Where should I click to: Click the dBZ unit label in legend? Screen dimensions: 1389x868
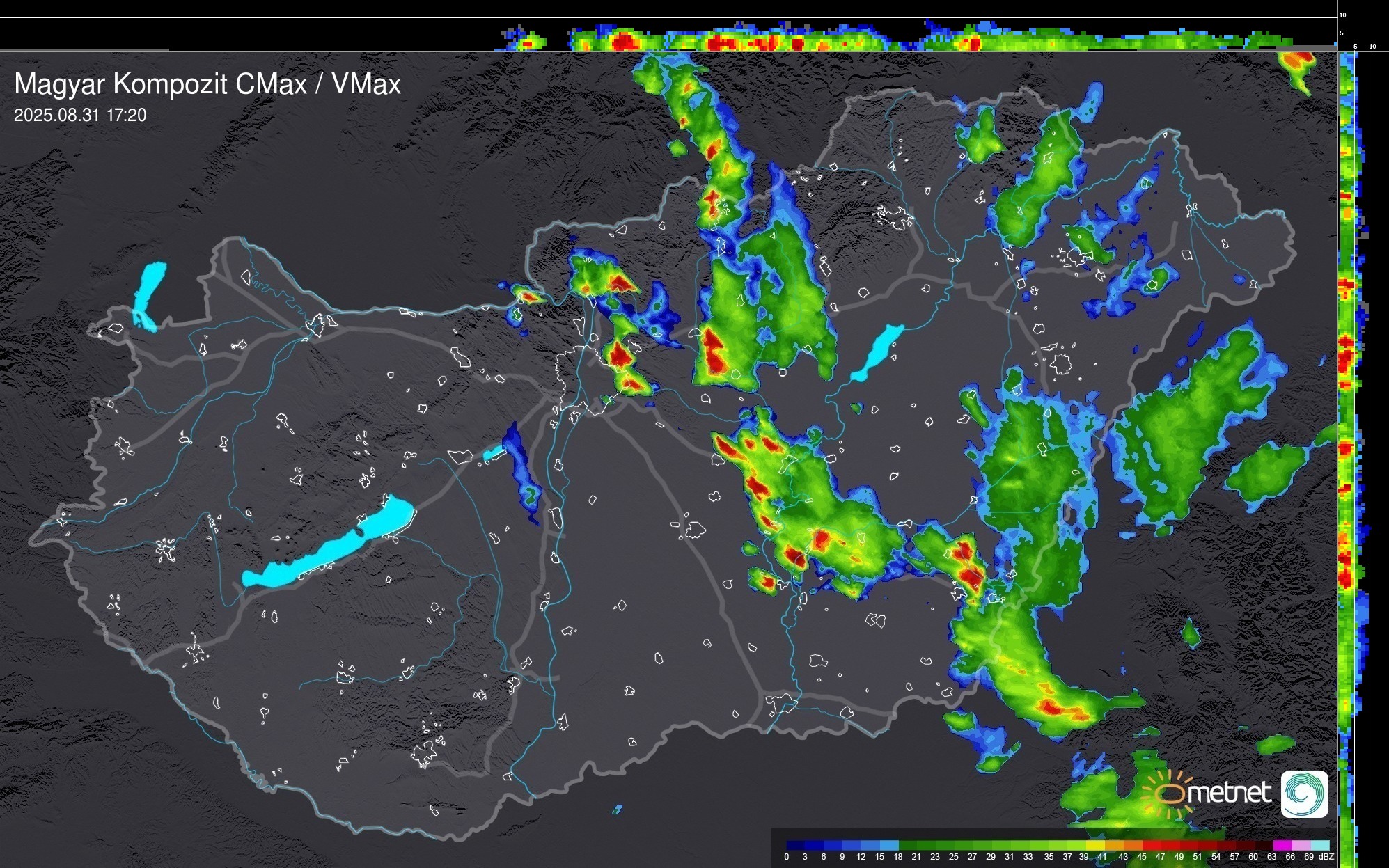[1326, 857]
